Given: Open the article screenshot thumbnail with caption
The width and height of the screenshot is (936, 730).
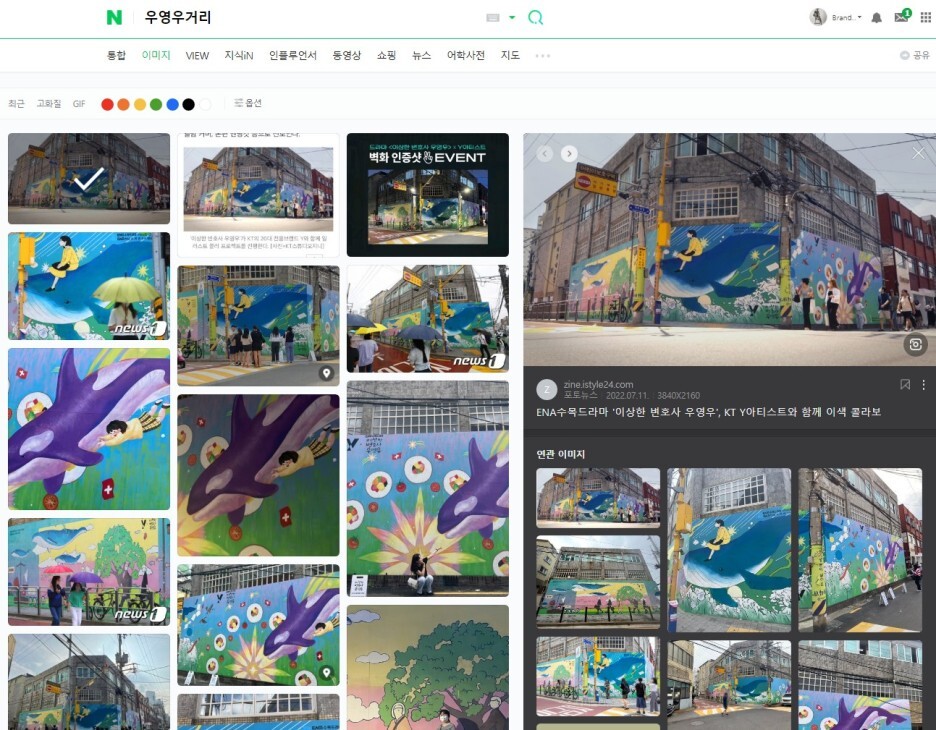Looking at the screenshot, I should click(x=258, y=195).
